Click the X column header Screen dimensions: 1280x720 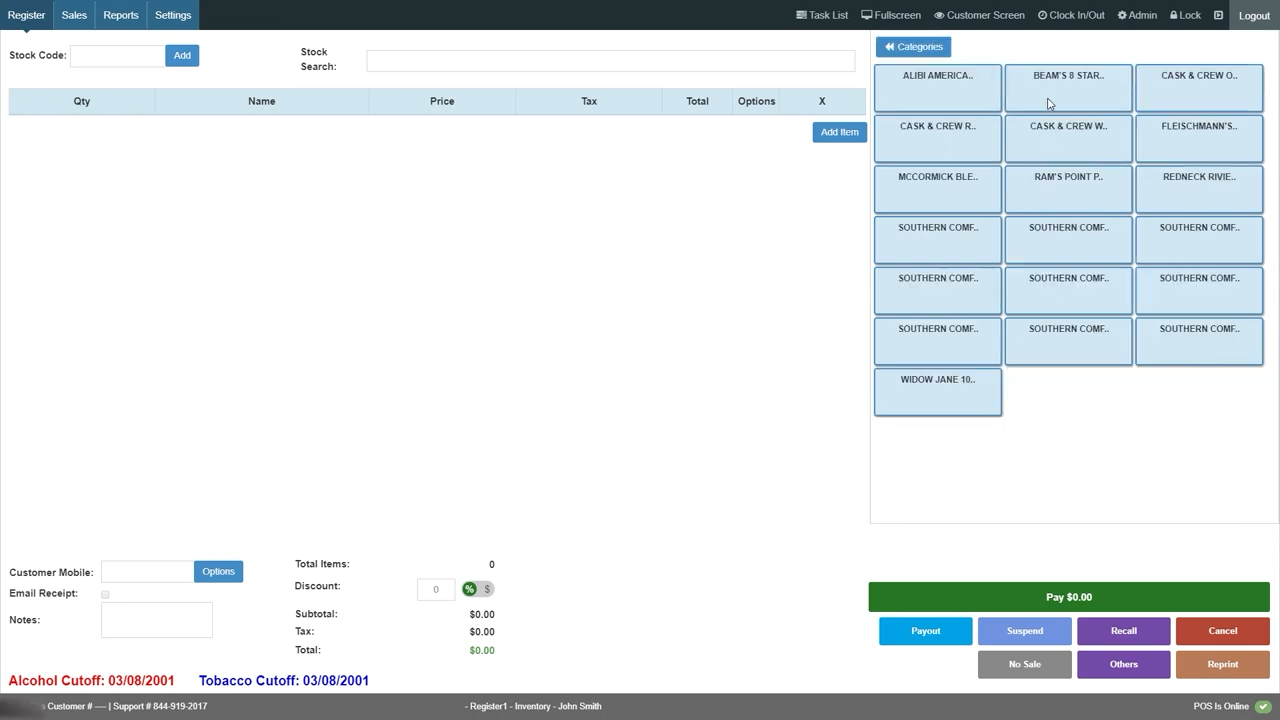822,101
